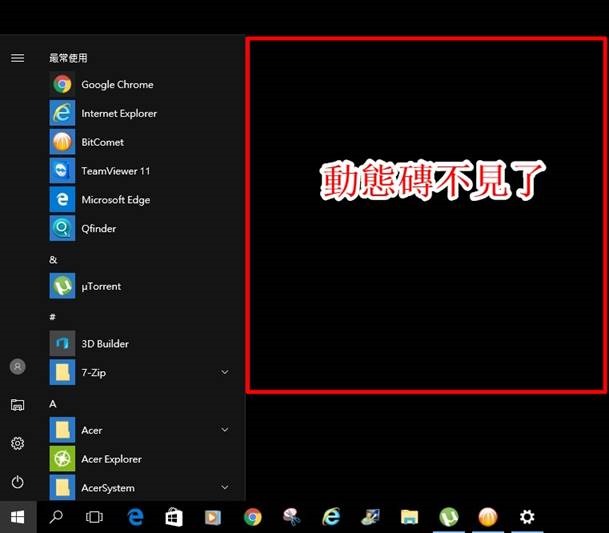Open the Snipping Tool taskbar icon
This screenshot has height=533, width=609.
point(292,517)
